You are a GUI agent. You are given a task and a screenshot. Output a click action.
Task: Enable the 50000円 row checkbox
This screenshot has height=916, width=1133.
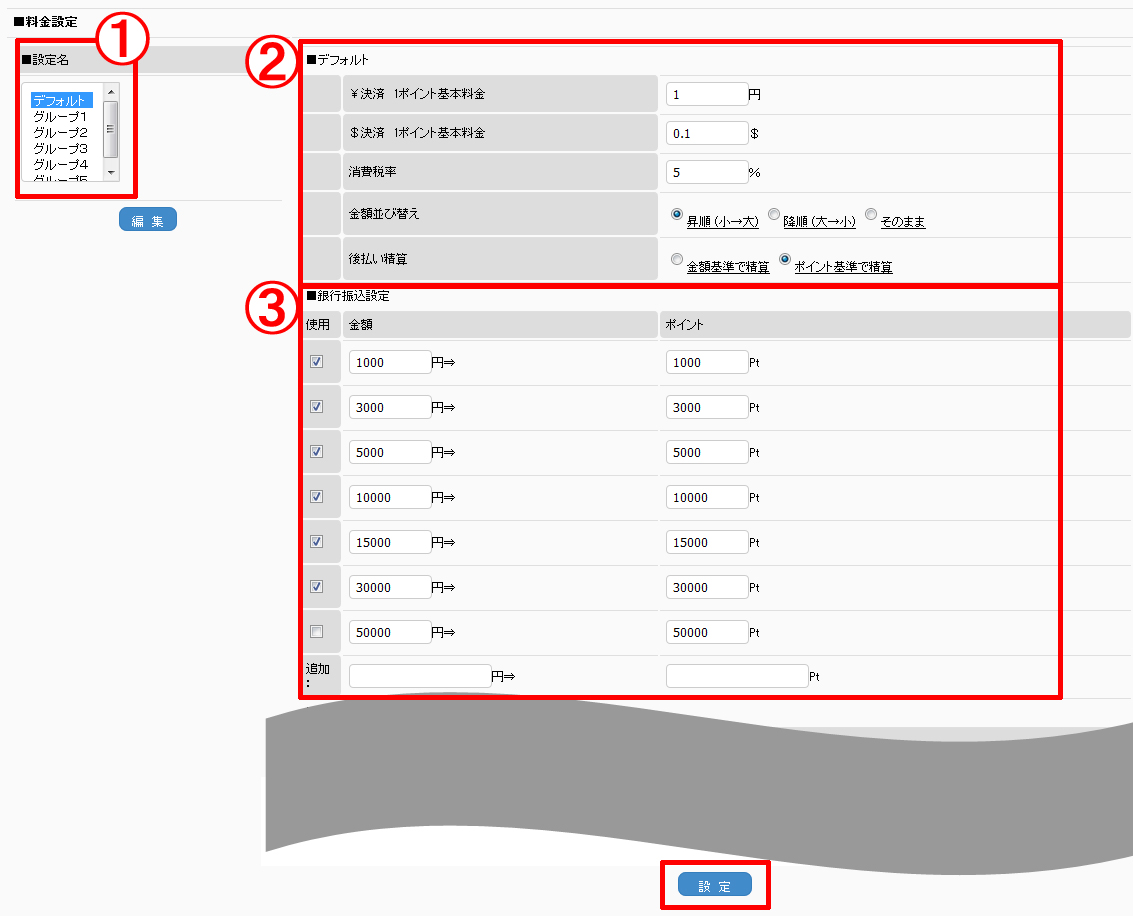(317, 632)
